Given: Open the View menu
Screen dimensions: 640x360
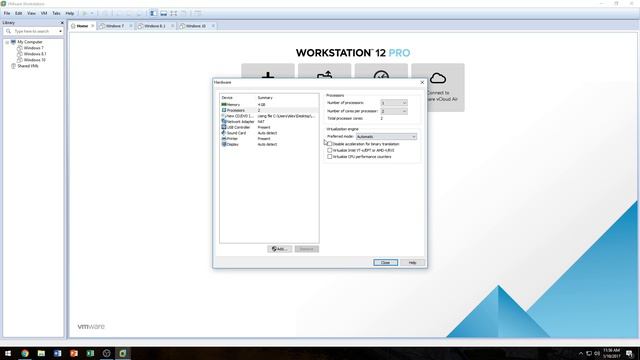Looking at the screenshot, I should tap(31, 13).
